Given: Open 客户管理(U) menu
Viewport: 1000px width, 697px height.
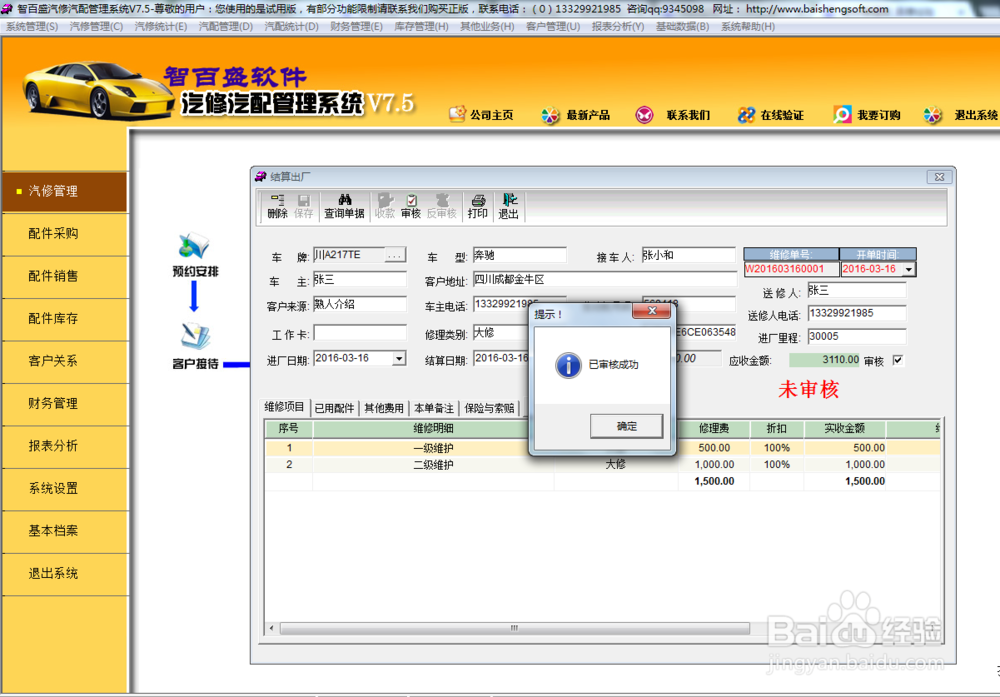Looking at the screenshot, I should (553, 26).
